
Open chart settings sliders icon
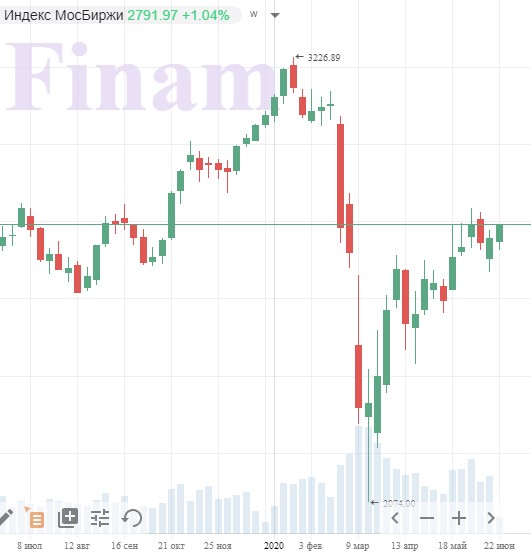point(100,518)
